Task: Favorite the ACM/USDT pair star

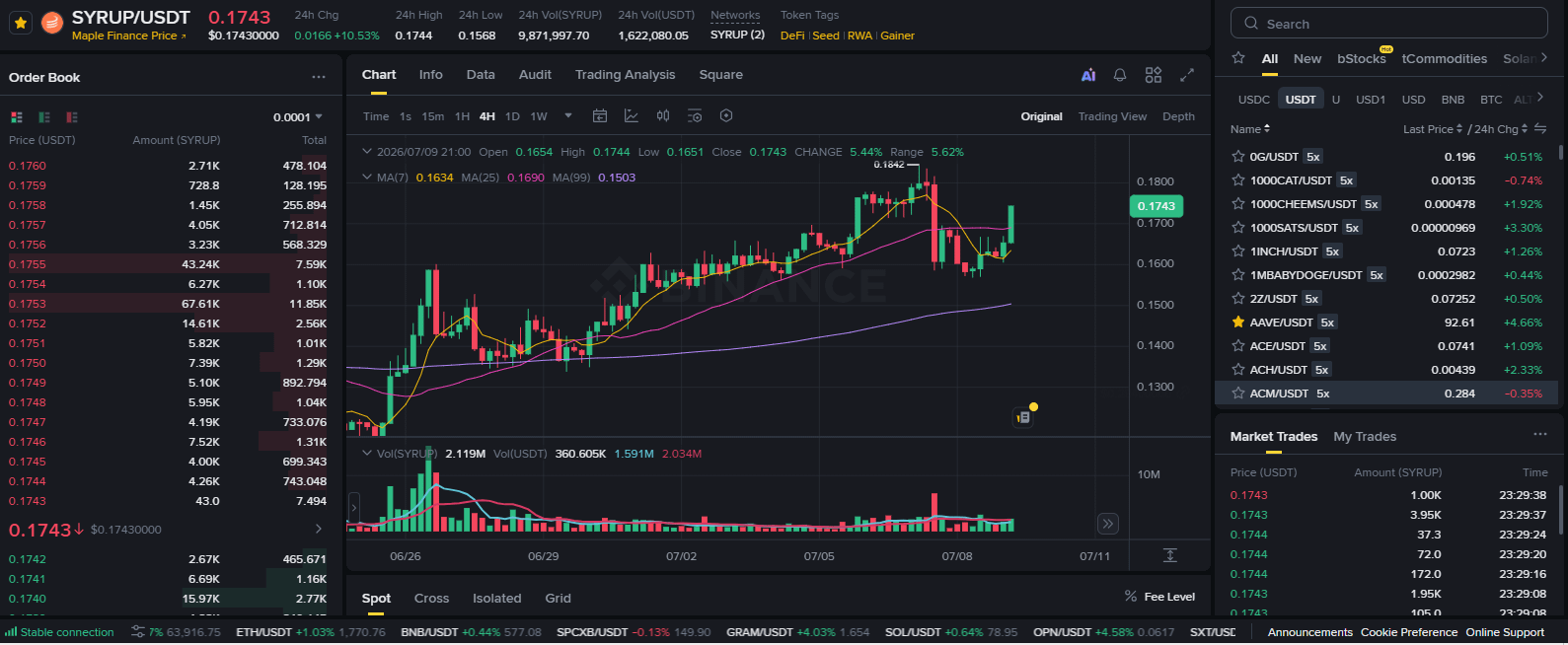Action: click(1237, 394)
